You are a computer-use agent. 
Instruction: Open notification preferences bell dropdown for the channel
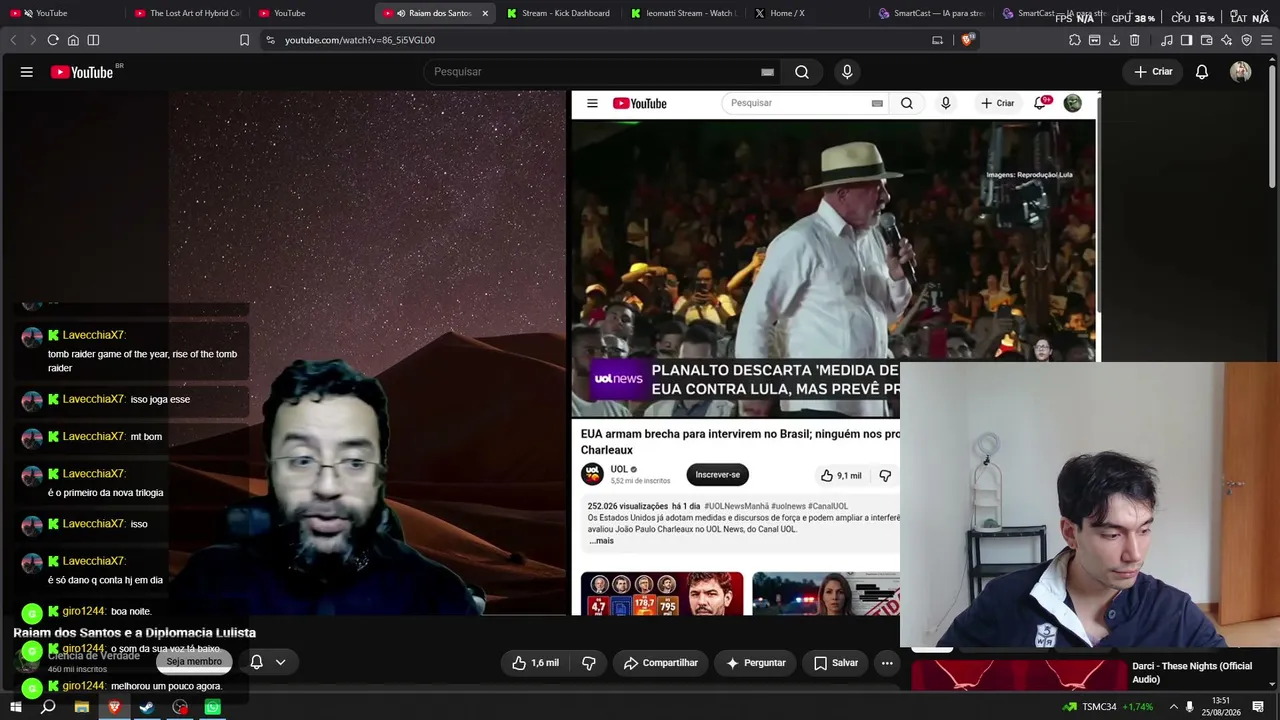[x=267, y=662]
